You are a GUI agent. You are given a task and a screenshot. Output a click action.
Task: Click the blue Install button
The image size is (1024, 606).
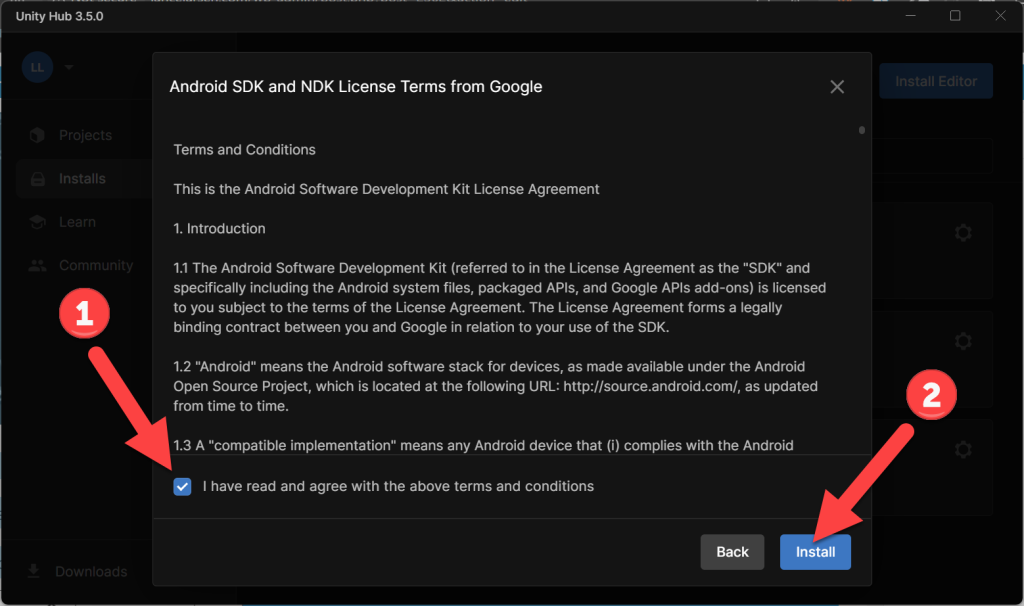coord(815,552)
